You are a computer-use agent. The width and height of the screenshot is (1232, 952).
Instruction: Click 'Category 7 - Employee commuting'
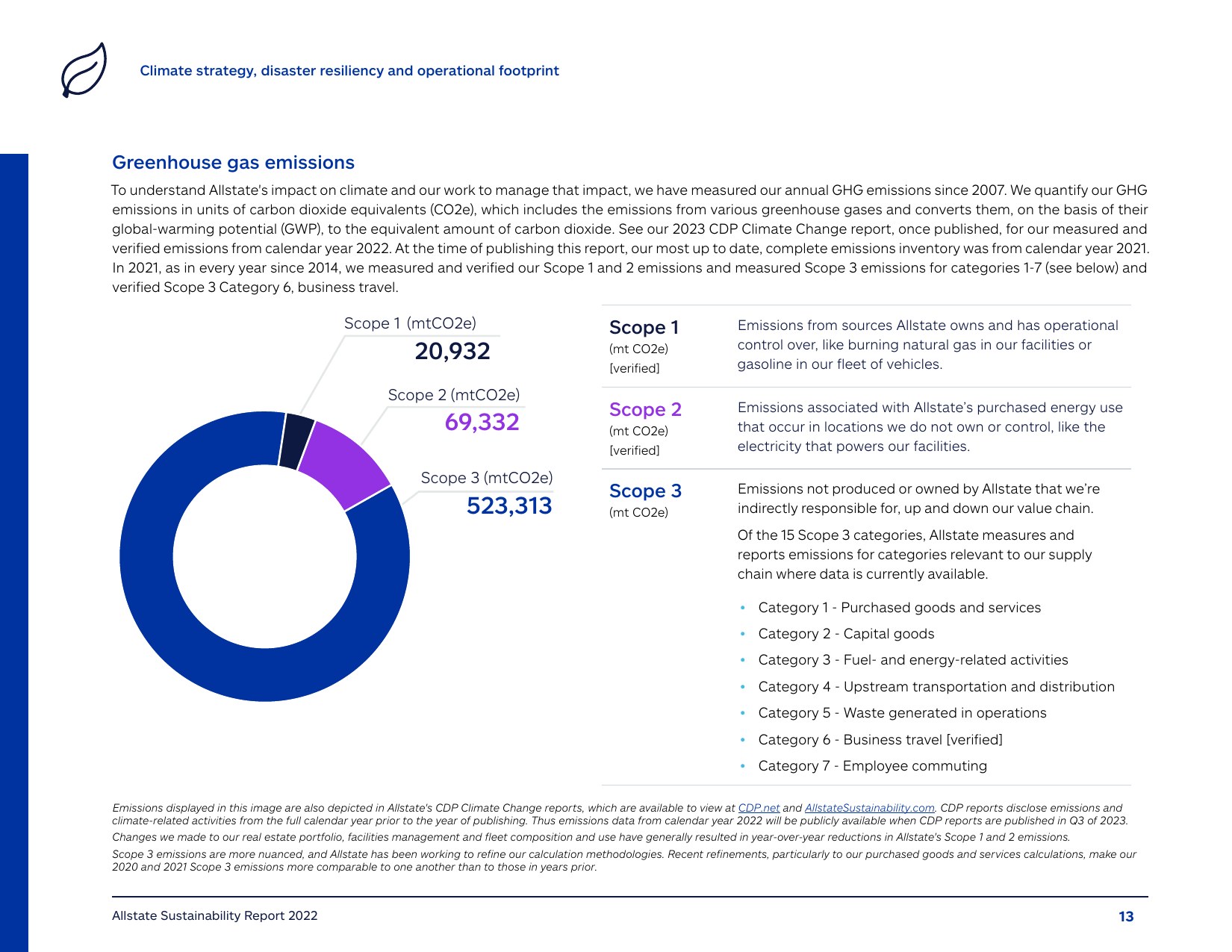click(872, 766)
